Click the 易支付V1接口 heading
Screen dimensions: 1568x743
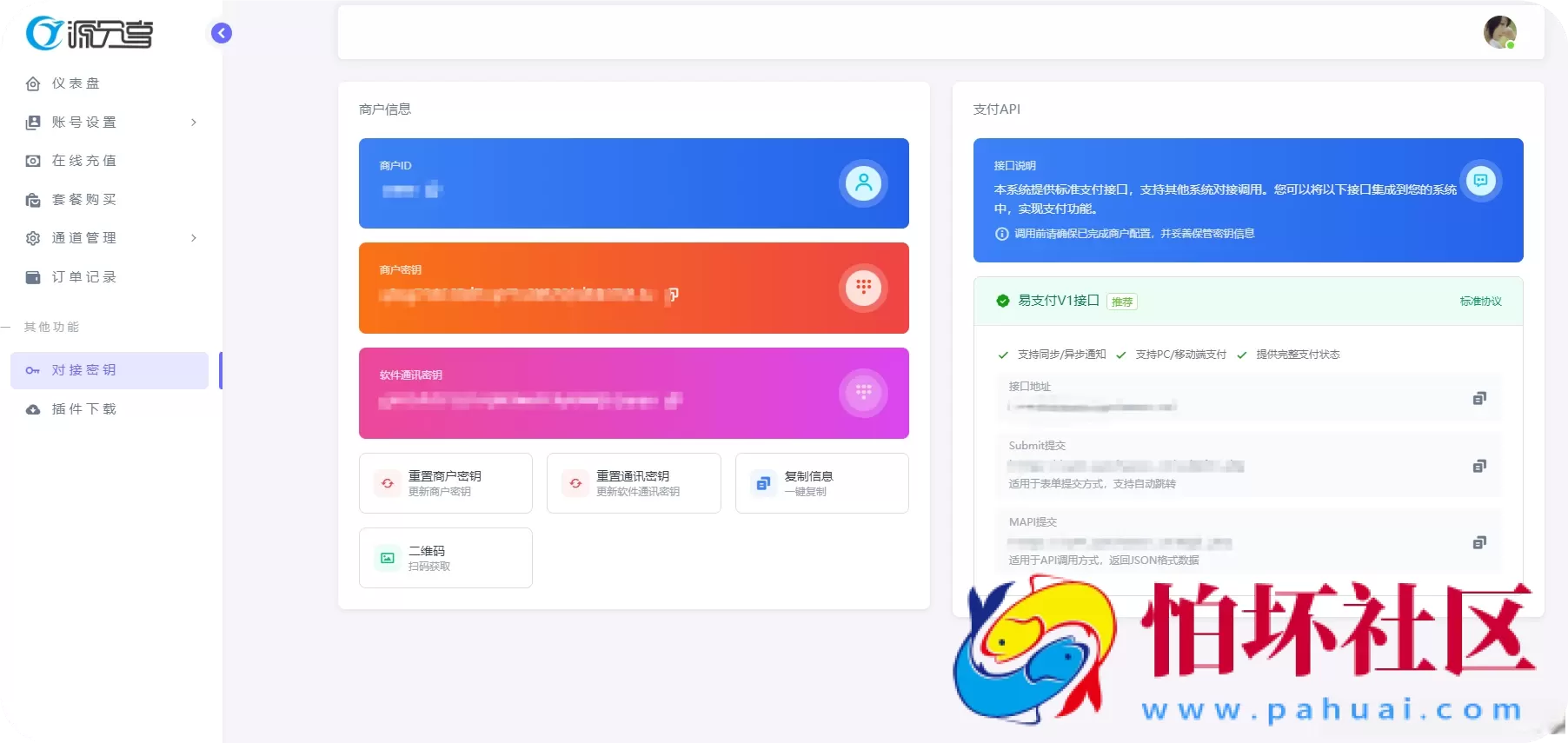pos(1059,301)
